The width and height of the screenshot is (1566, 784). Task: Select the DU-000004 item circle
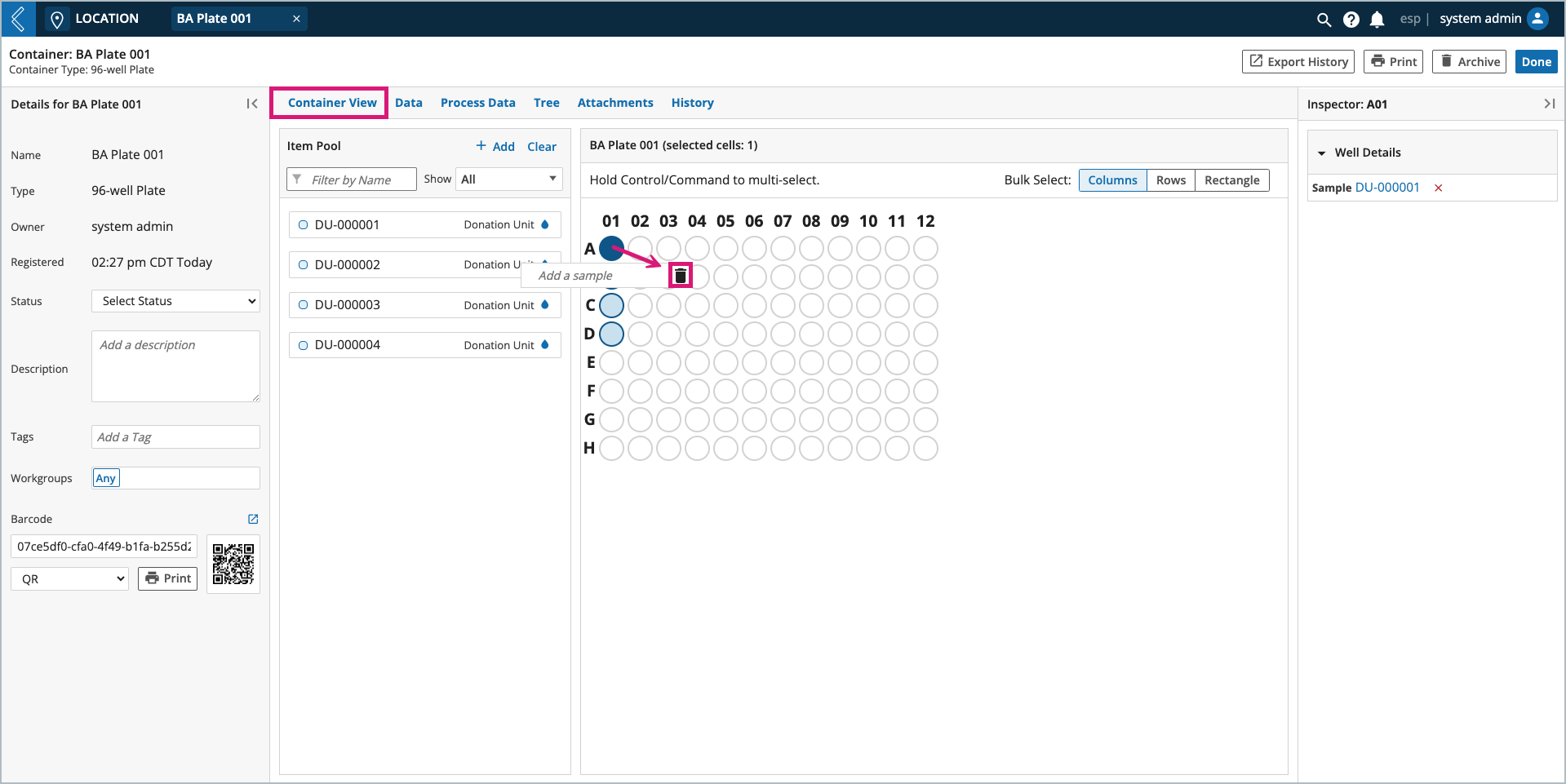click(303, 345)
